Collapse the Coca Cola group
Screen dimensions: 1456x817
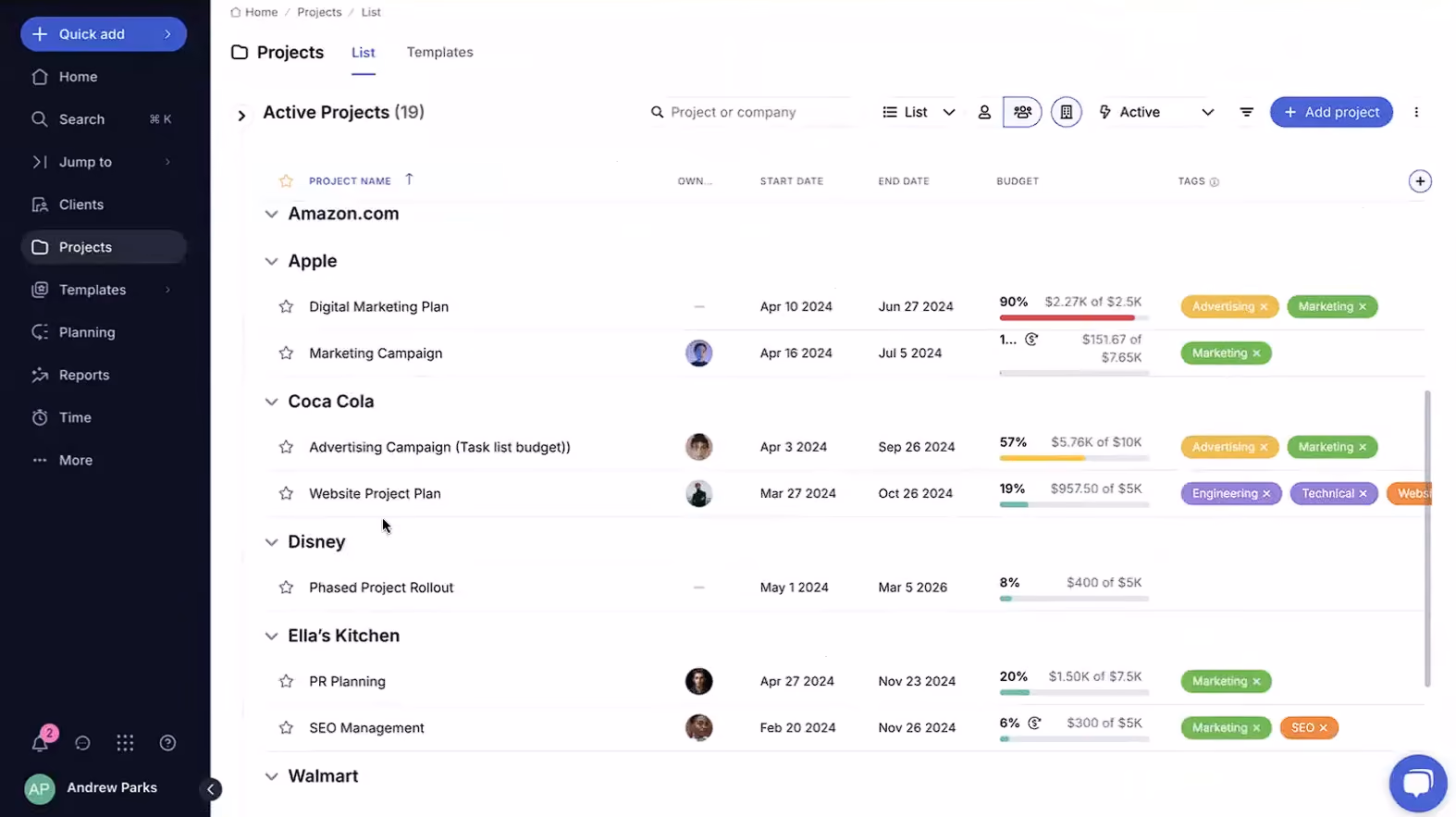click(x=271, y=402)
